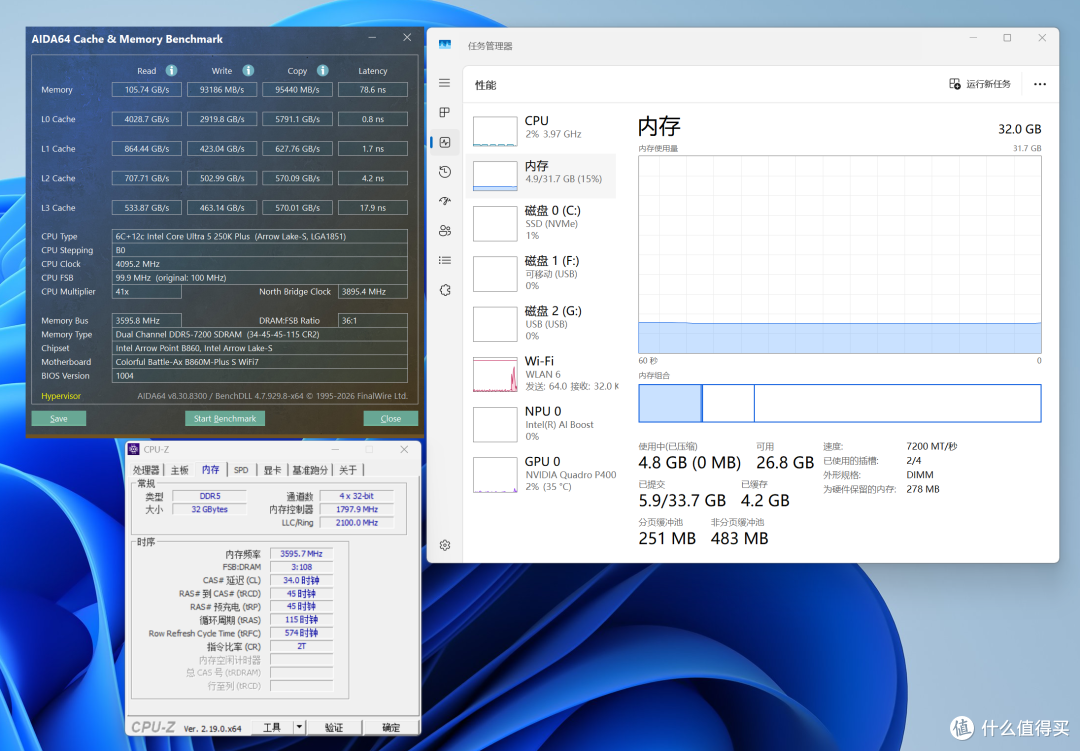Click 验证 button in CPU-Z
Image resolution: width=1080 pixels, height=751 pixels.
334,727
